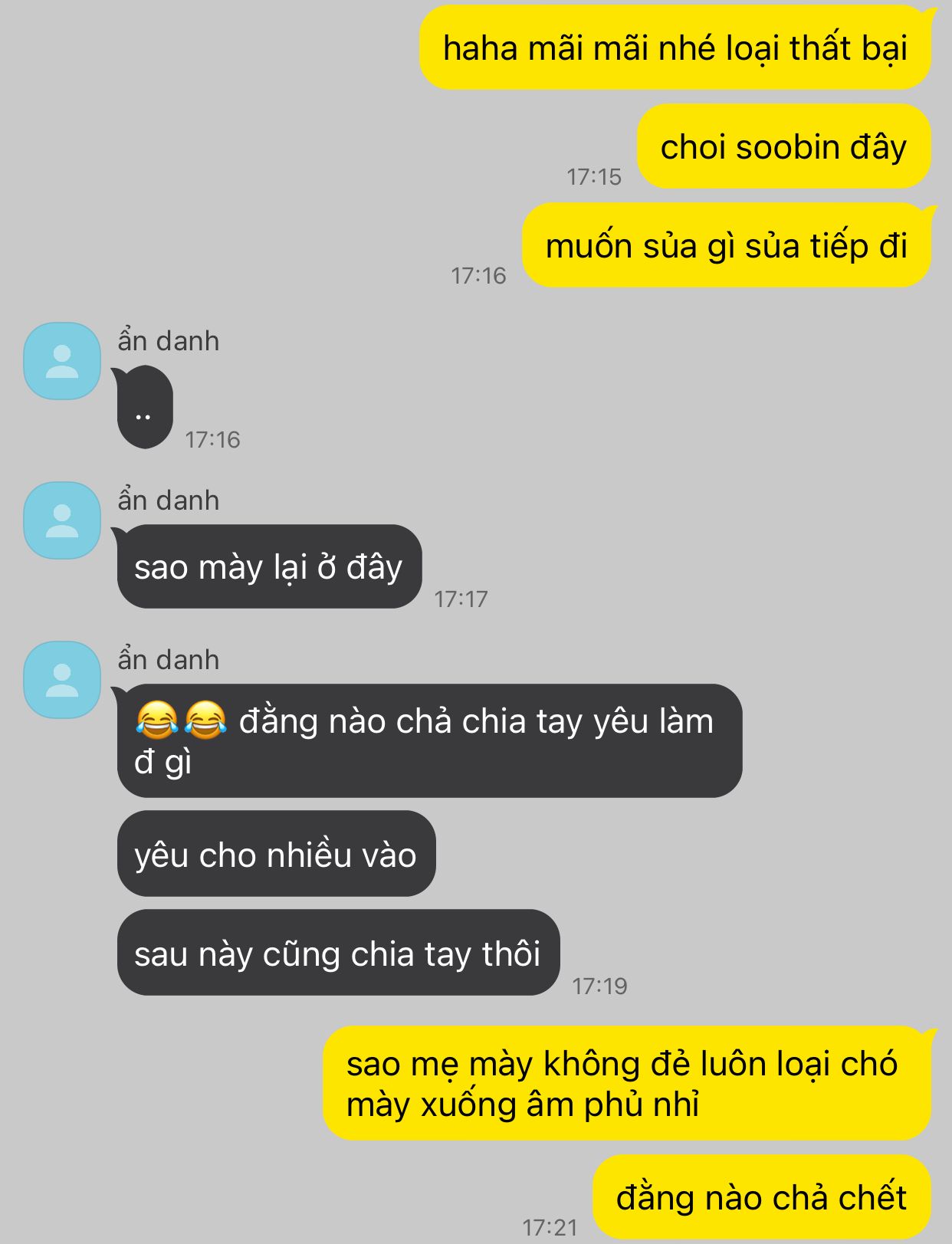Select yellow bubble 'choi soobin đây'
The height and width of the screenshot is (1244, 952).
tap(784, 146)
